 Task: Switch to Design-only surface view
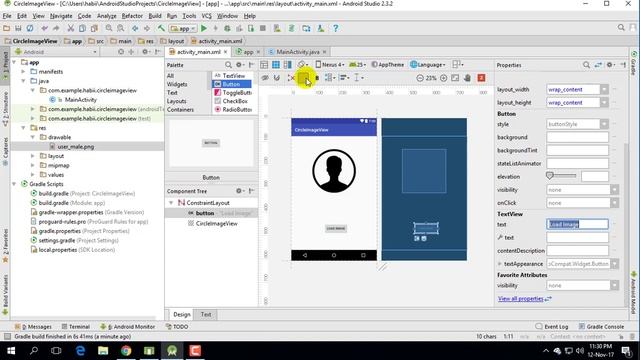[x=264, y=65]
